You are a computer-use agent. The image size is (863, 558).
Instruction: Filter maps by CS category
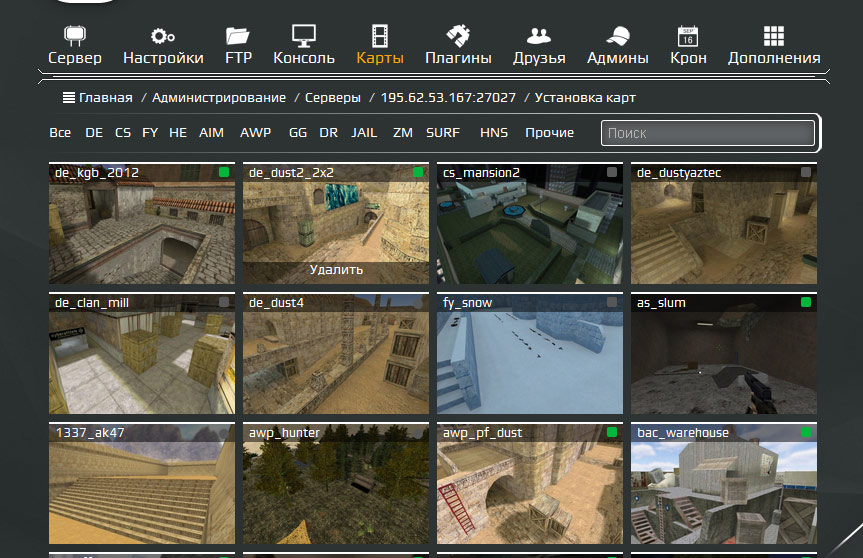click(123, 133)
